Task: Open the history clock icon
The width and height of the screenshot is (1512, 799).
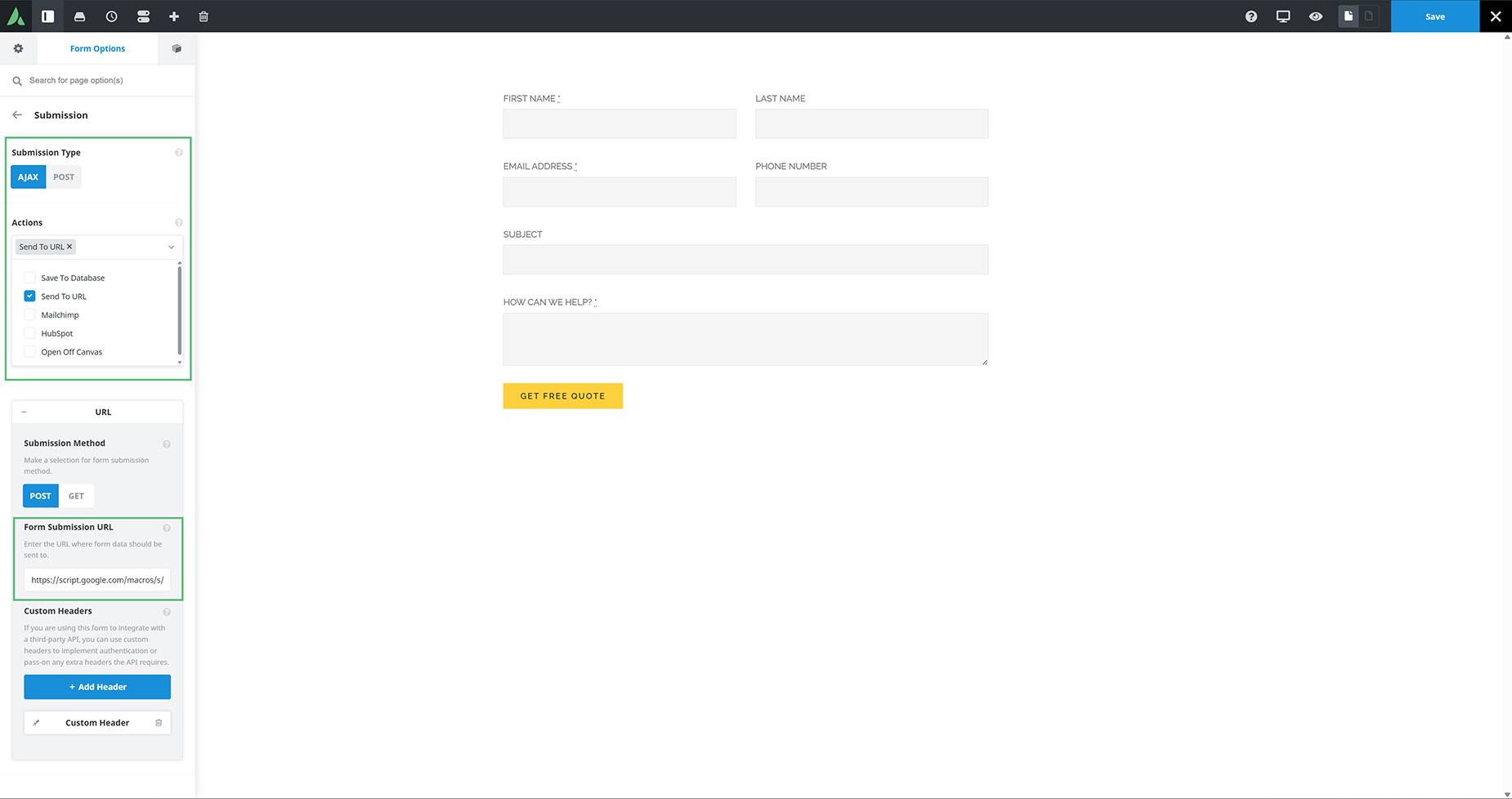Action: (111, 16)
